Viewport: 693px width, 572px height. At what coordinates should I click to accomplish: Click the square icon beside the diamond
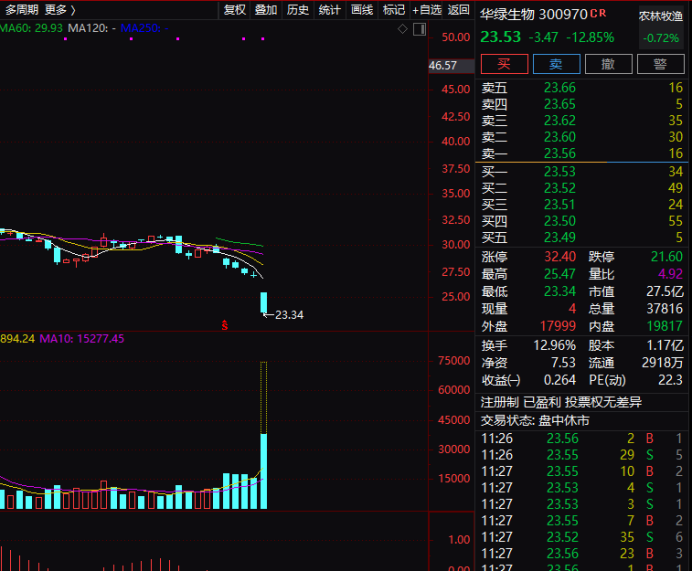[x=418, y=30]
